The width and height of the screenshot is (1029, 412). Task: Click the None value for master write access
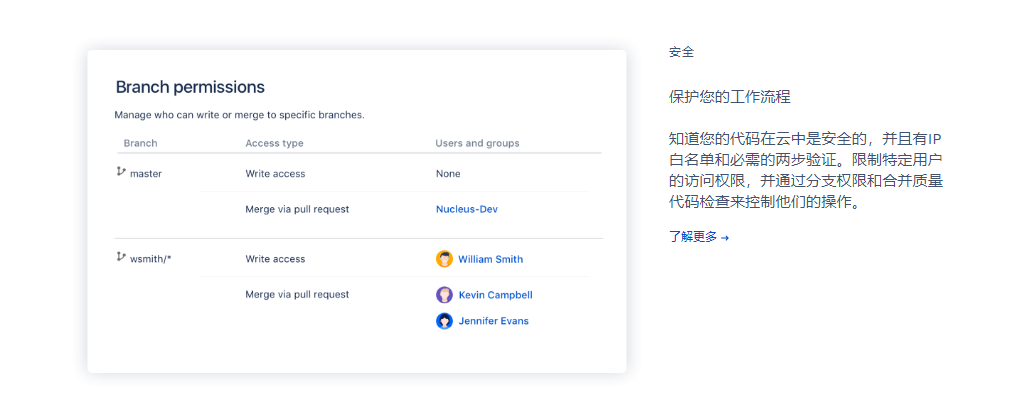click(448, 174)
